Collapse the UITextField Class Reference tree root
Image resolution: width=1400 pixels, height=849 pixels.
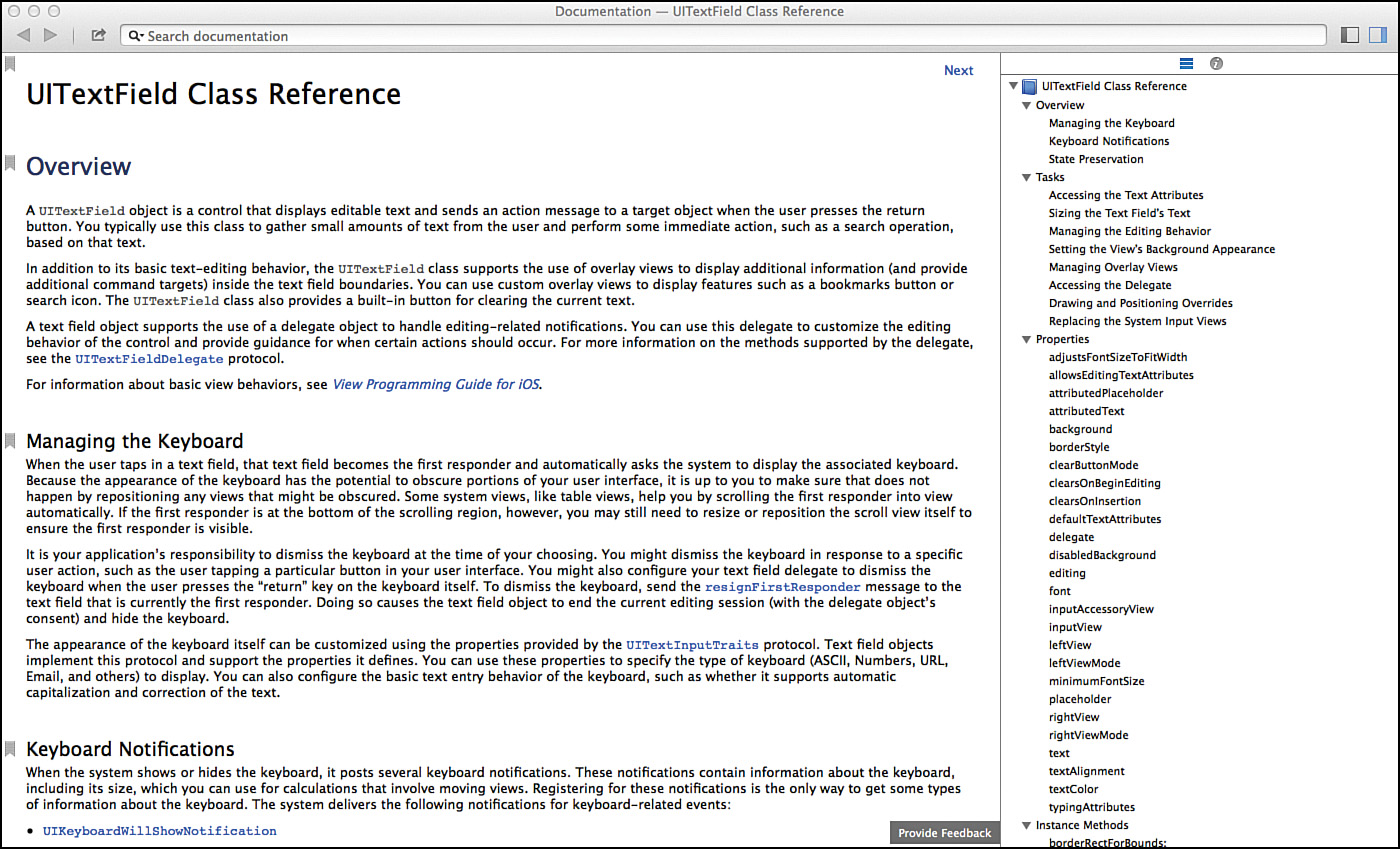point(1013,86)
